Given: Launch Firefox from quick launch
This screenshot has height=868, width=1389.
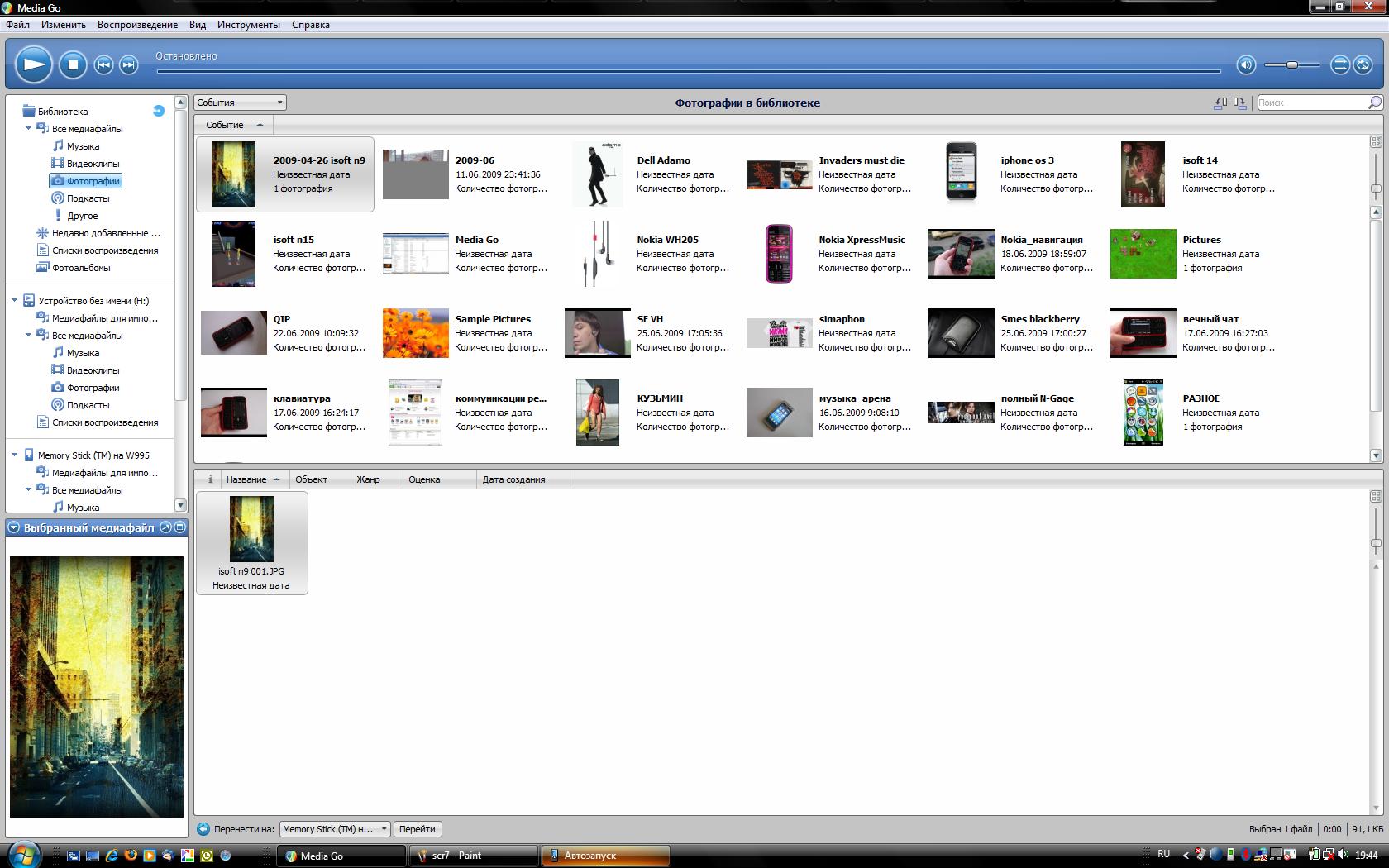Looking at the screenshot, I should [131, 856].
